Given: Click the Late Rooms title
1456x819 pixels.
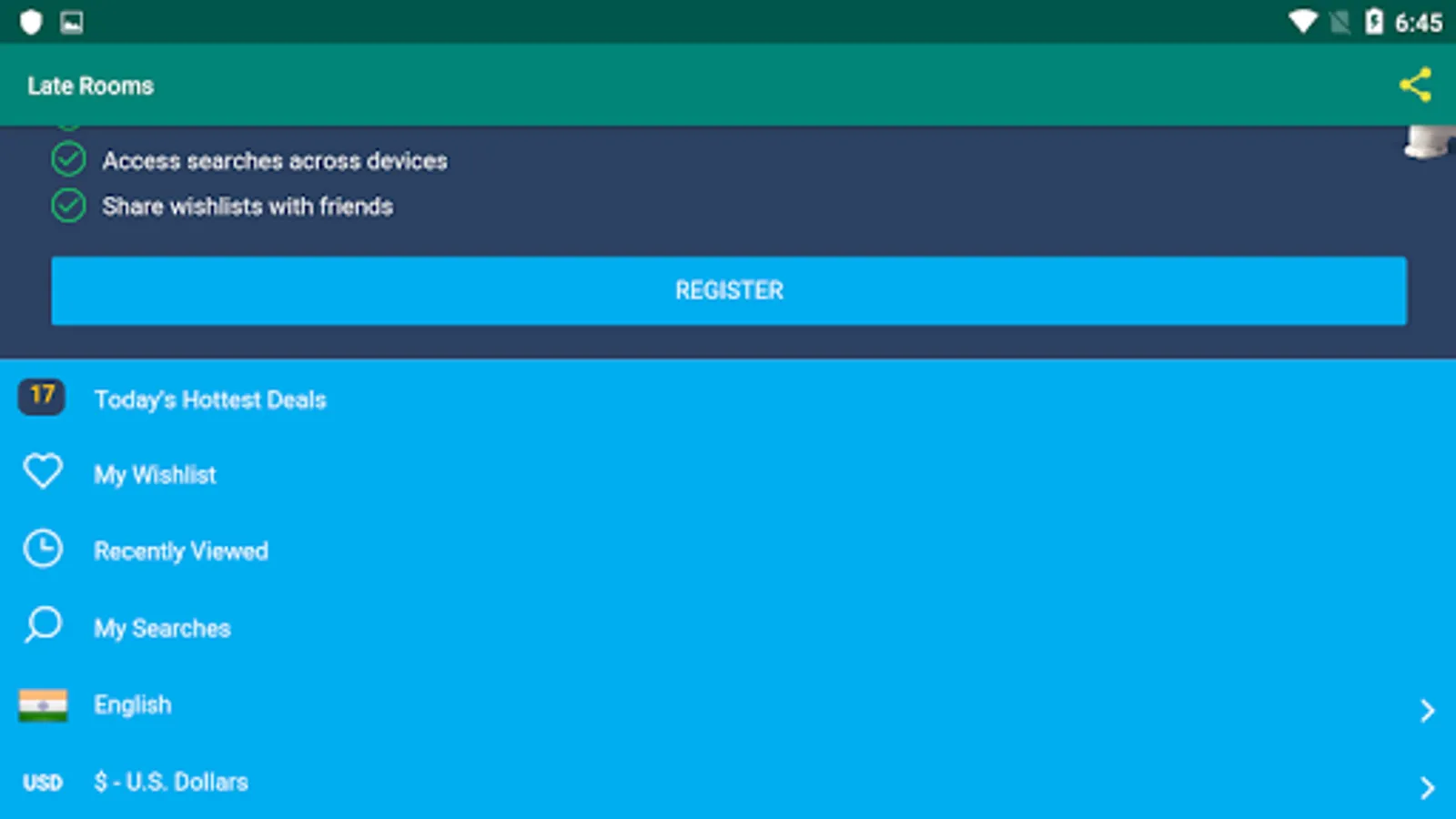Looking at the screenshot, I should (x=91, y=86).
